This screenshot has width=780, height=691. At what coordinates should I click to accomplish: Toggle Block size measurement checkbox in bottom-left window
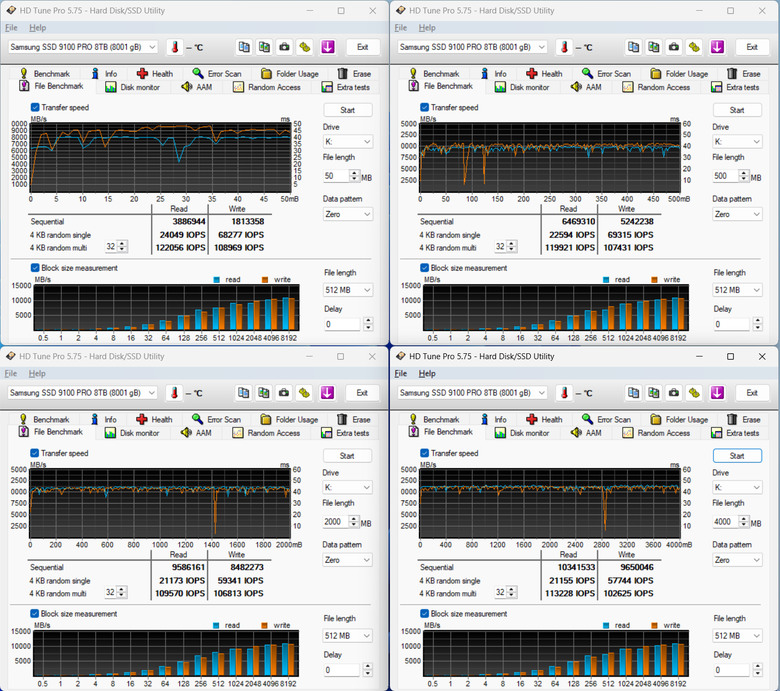pyautogui.click(x=34, y=613)
